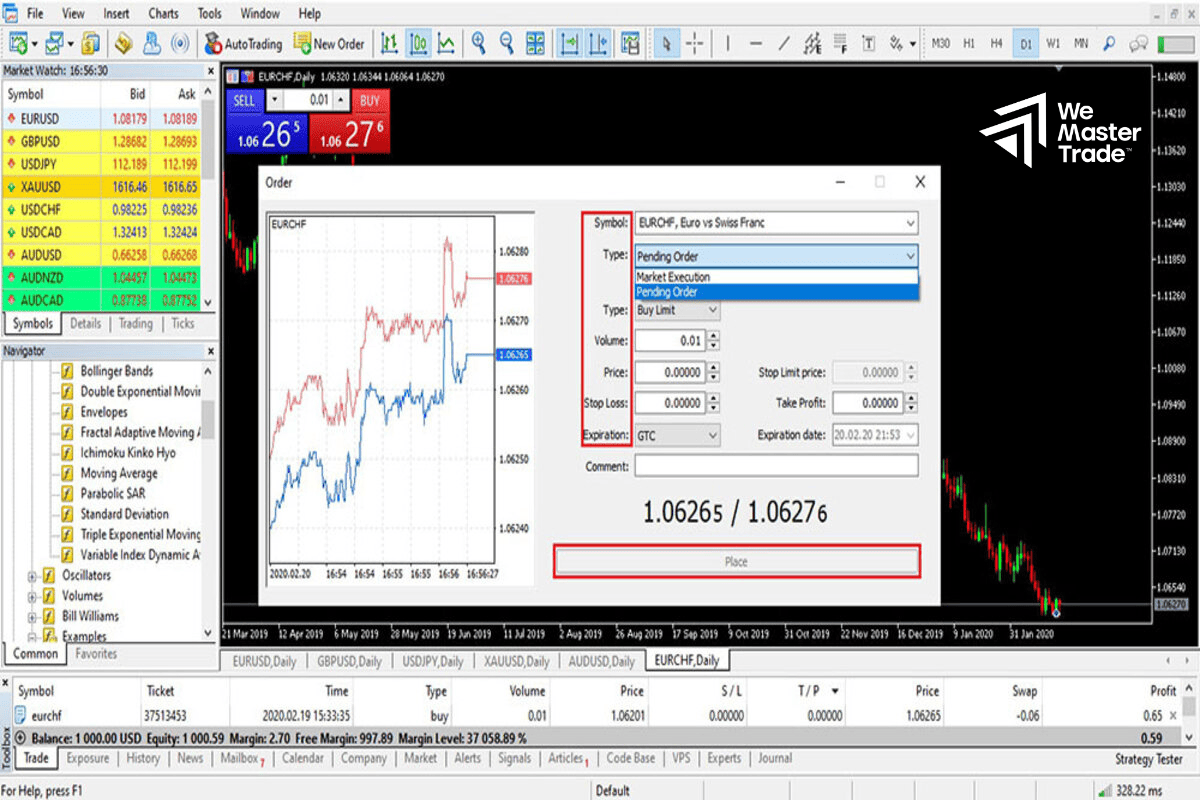Click the blue SELL button

pyautogui.click(x=244, y=100)
